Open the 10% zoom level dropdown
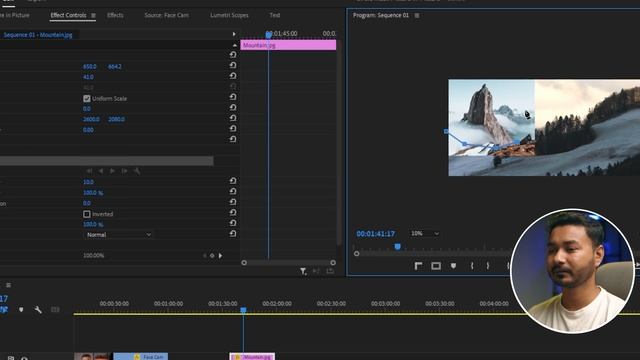The image size is (640, 360). (424, 233)
